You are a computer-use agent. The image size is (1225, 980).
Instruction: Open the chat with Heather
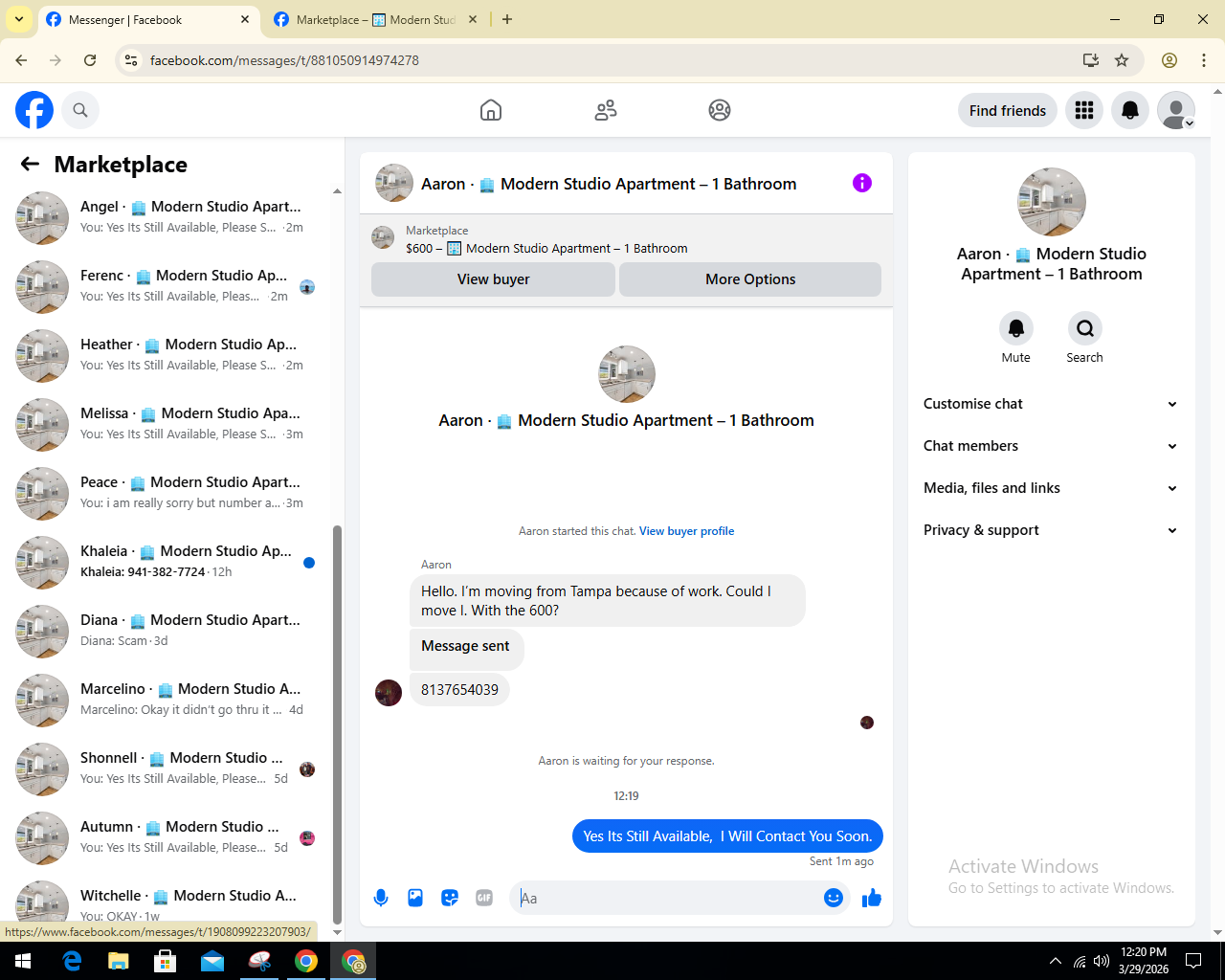166,356
